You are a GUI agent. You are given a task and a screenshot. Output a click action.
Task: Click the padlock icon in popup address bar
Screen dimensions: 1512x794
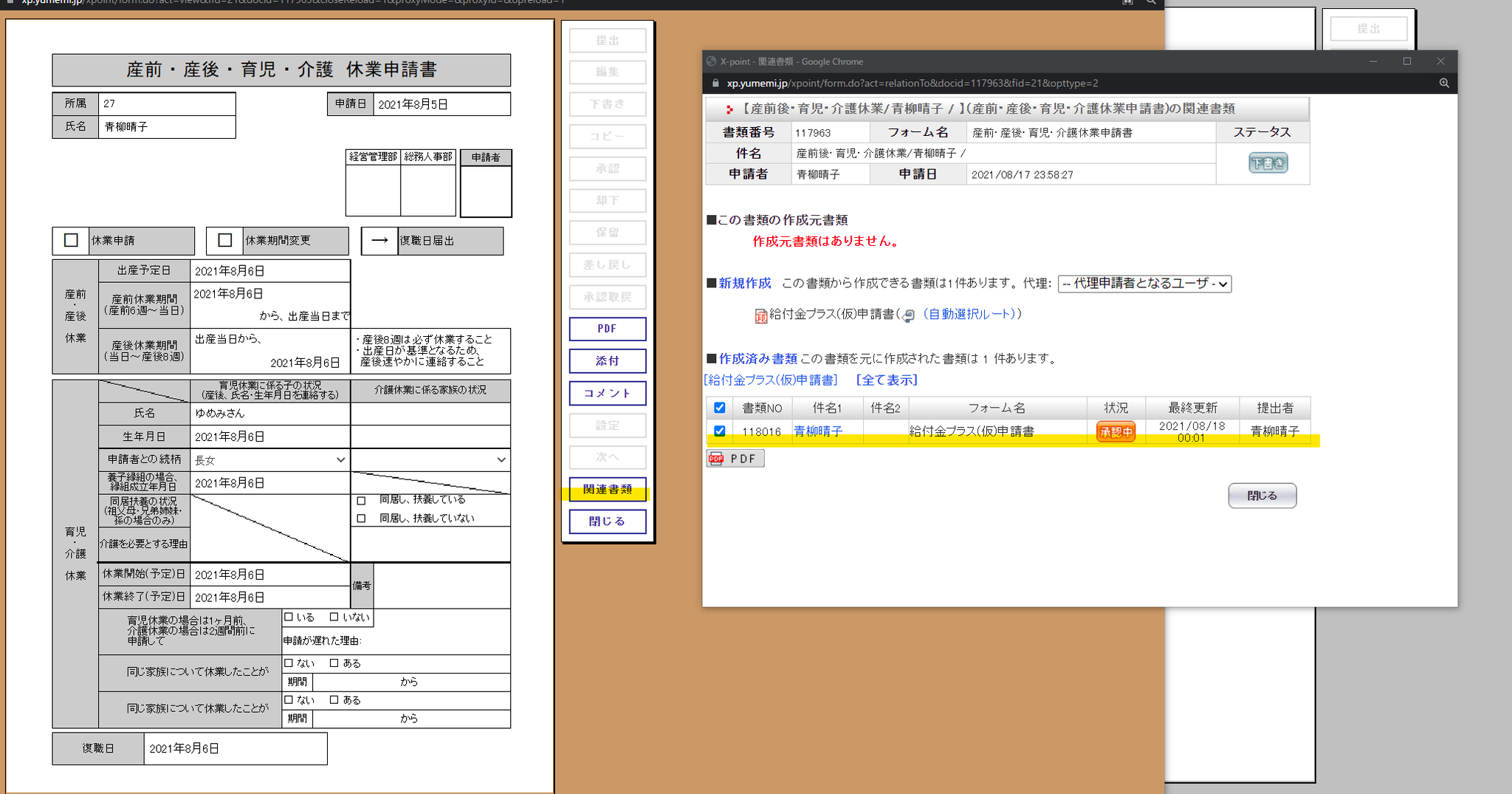[715, 83]
